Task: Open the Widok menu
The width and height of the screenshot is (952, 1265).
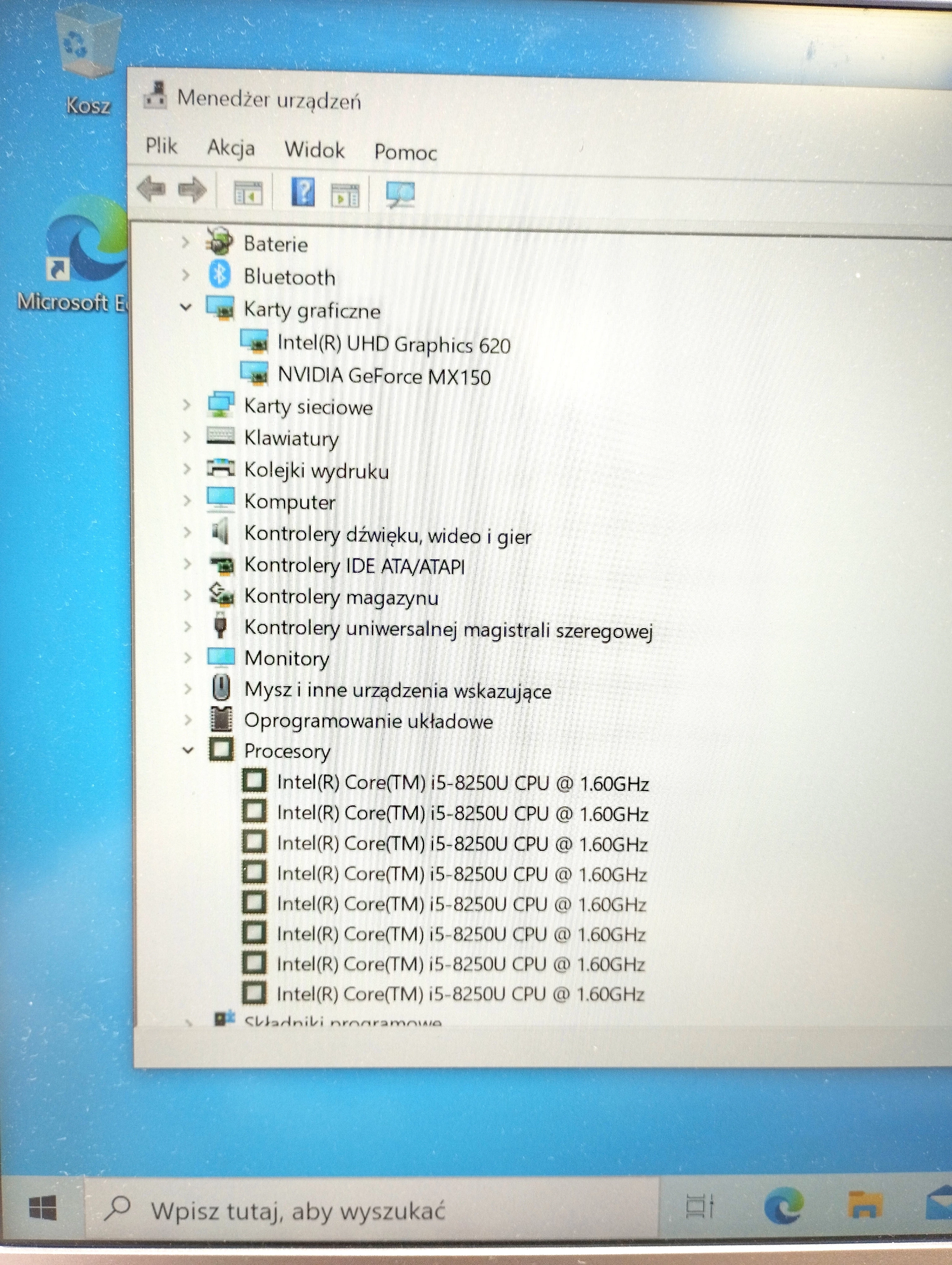Action: 314,150
